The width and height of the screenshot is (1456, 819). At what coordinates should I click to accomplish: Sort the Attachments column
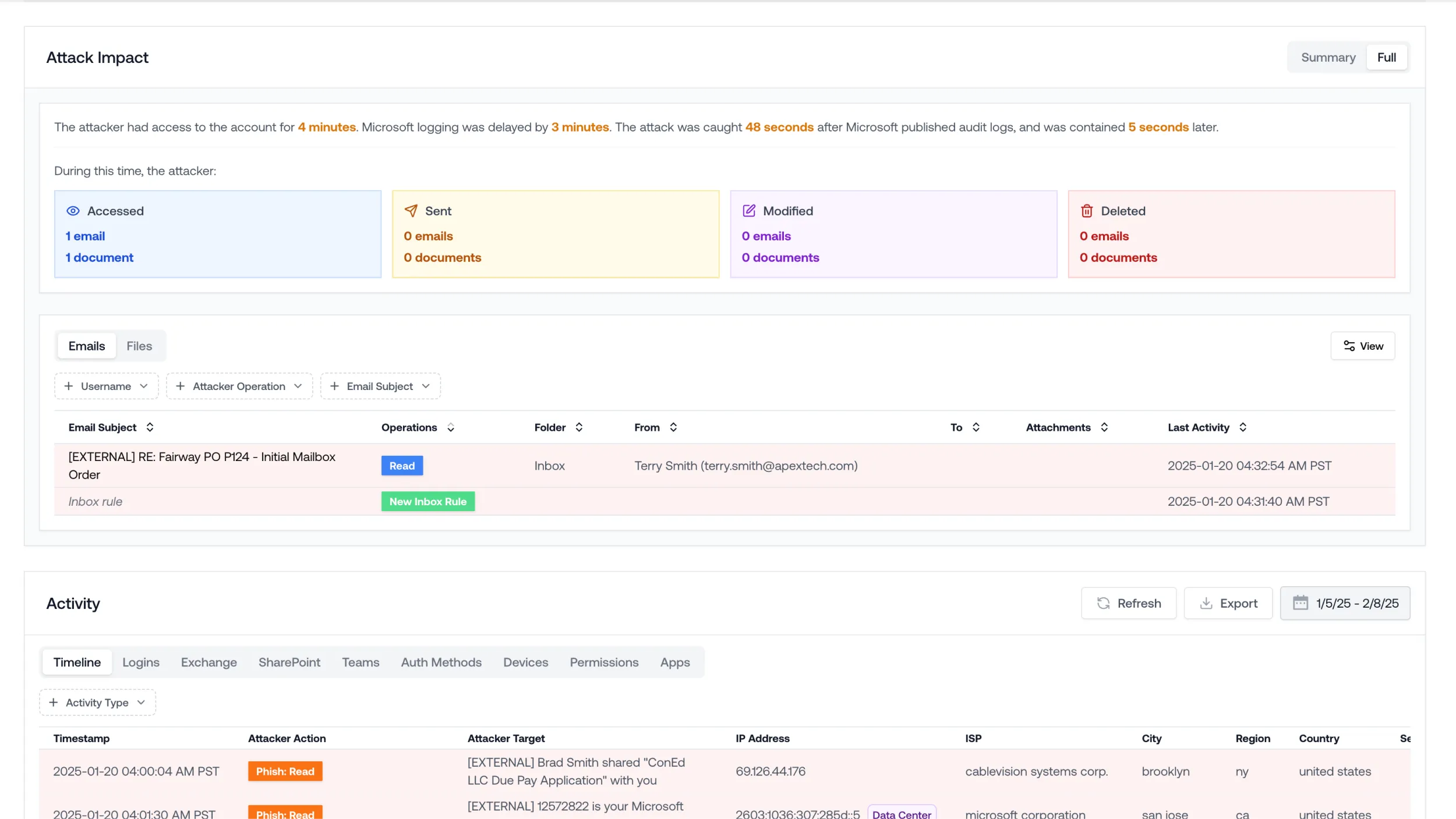(x=1104, y=427)
